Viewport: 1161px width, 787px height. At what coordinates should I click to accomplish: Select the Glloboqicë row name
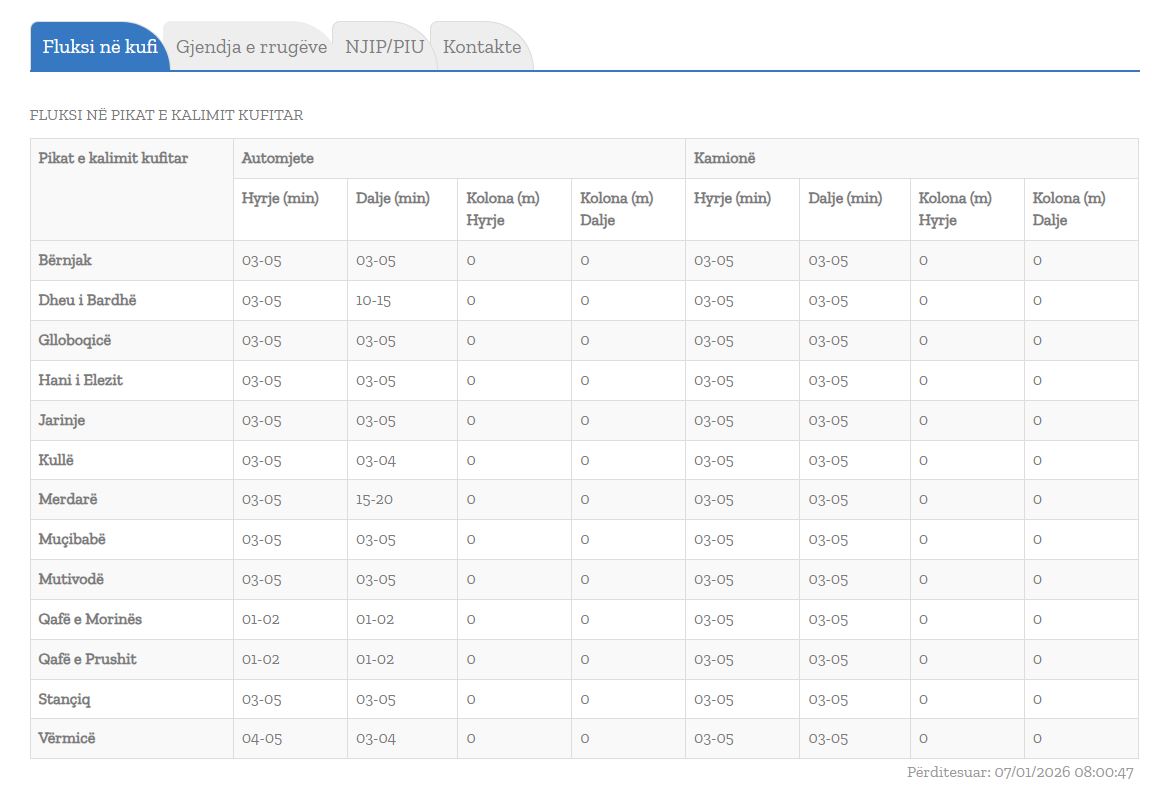(x=75, y=341)
